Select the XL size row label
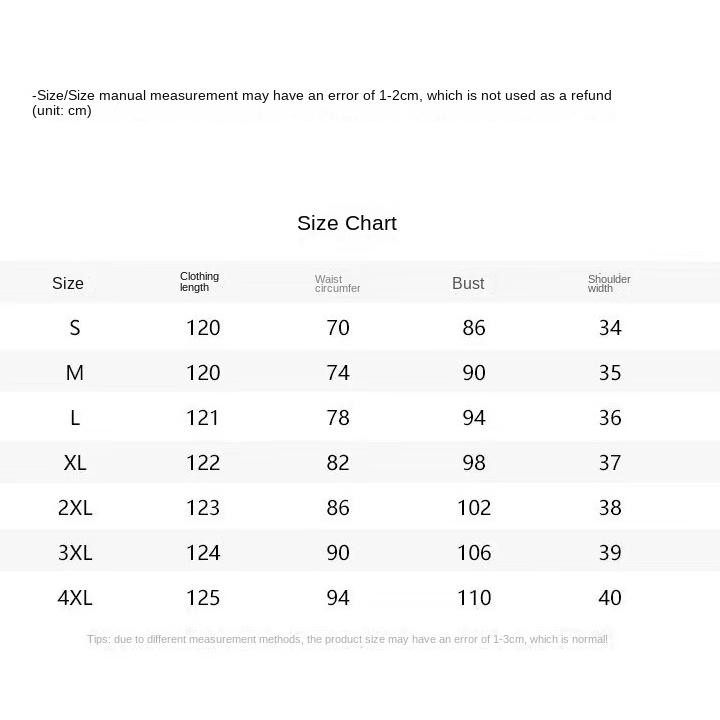The height and width of the screenshot is (720, 720). 75,462
